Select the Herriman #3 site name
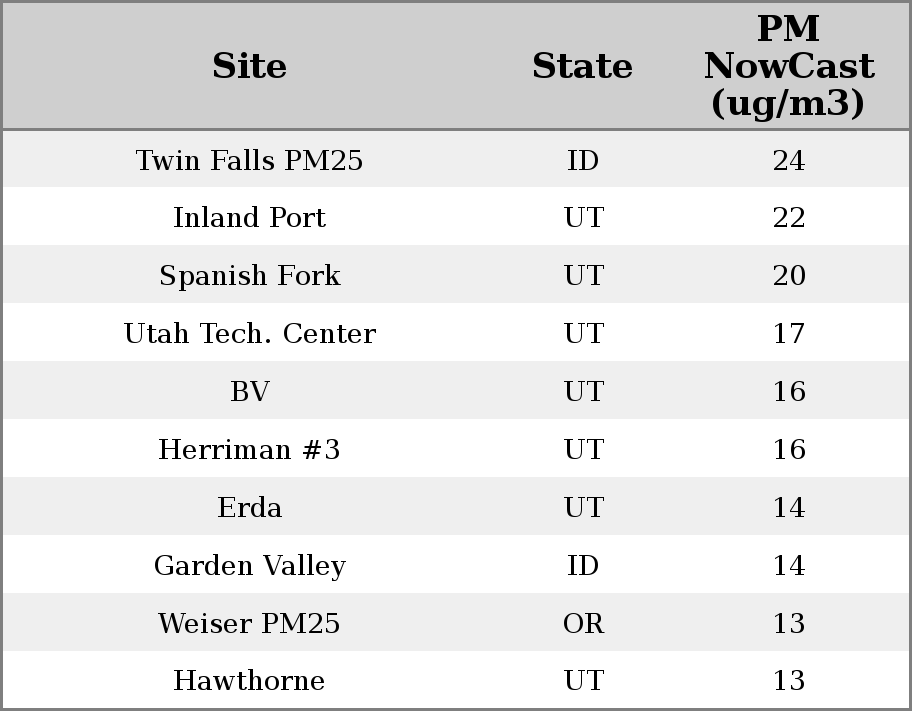 pos(249,450)
